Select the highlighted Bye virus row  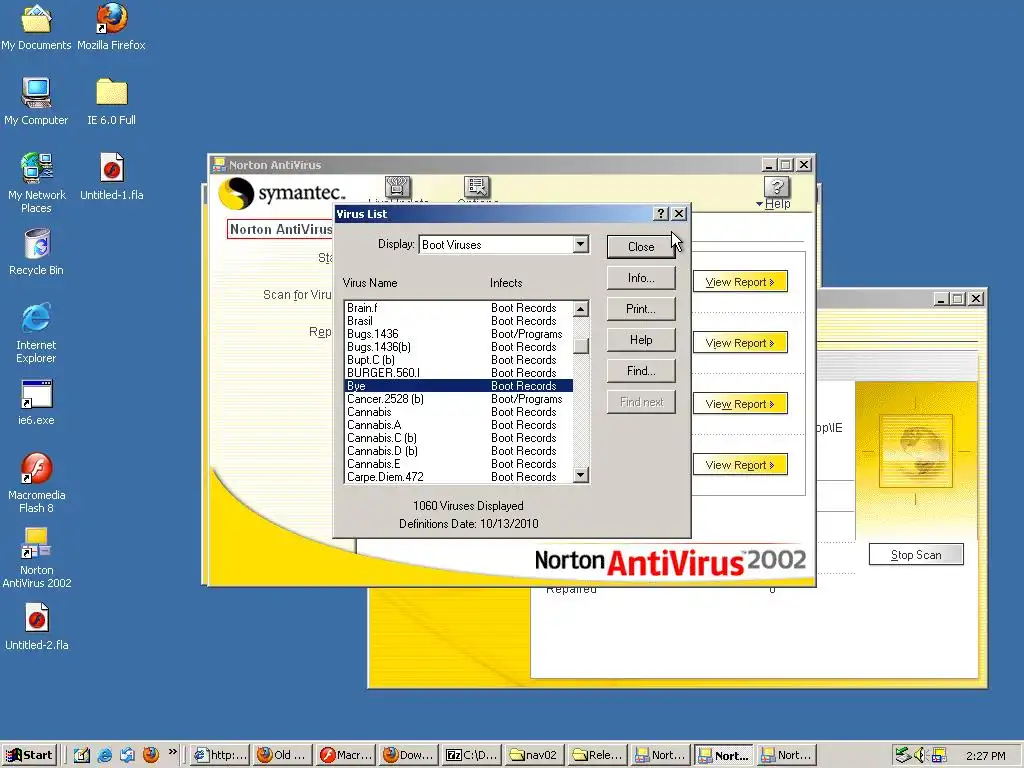(x=458, y=386)
